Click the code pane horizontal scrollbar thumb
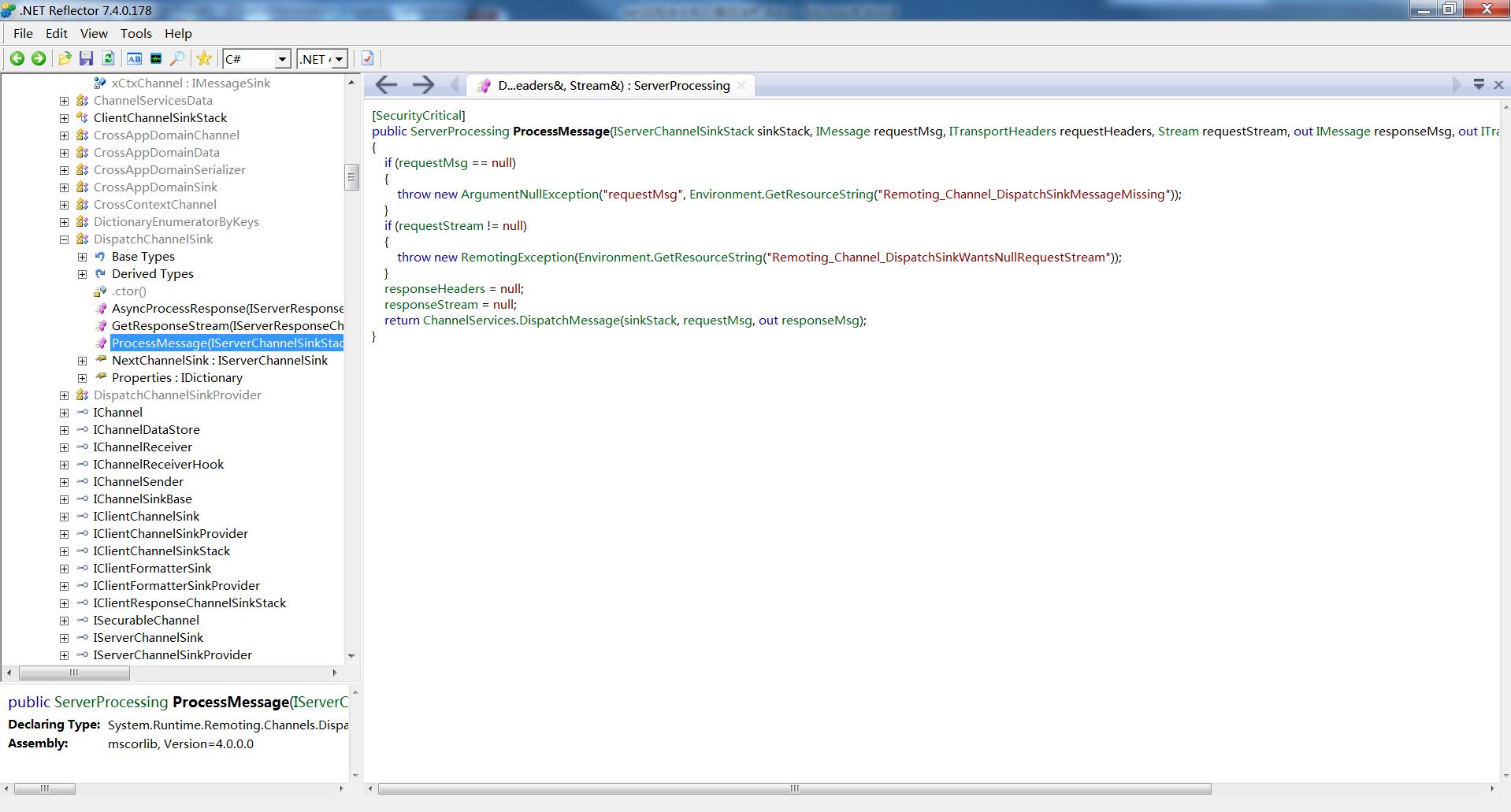The height and width of the screenshot is (812, 1511). (794, 788)
